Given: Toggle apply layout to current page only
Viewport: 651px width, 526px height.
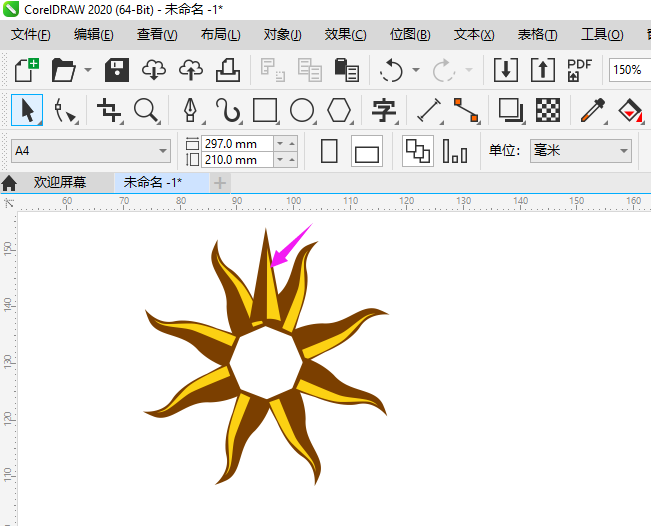Looking at the screenshot, I should tap(455, 151).
